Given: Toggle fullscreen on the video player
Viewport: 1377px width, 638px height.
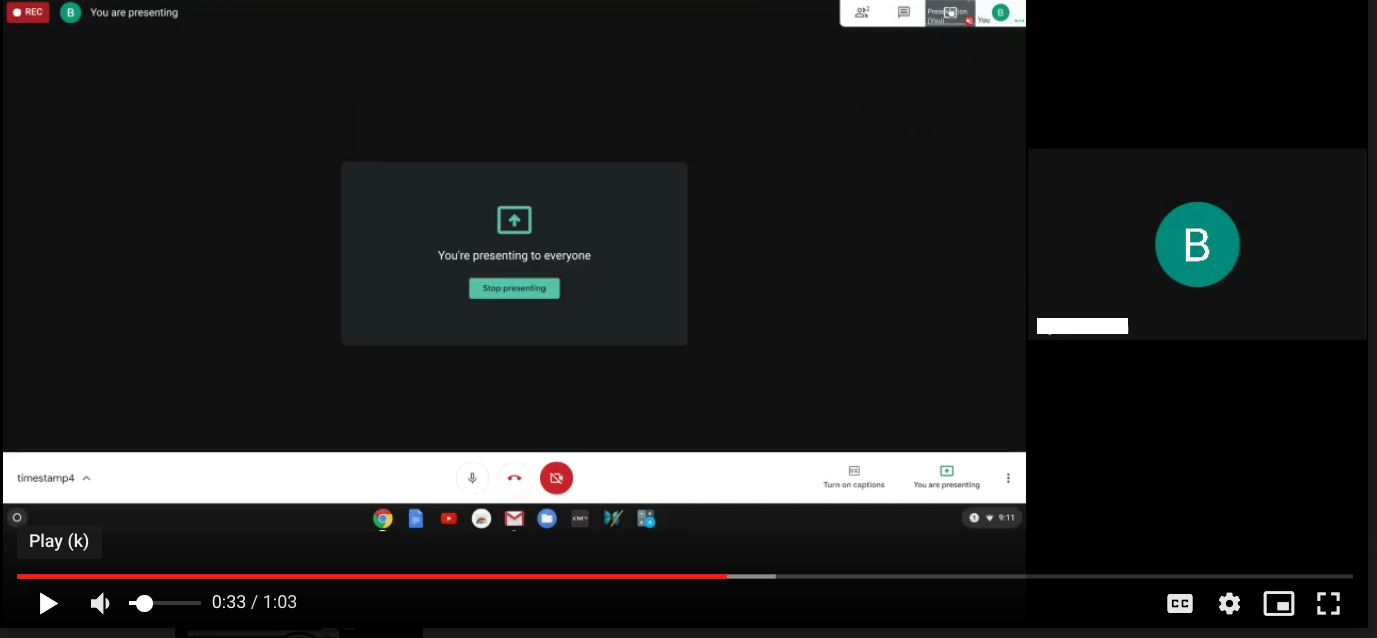Looking at the screenshot, I should (x=1328, y=603).
